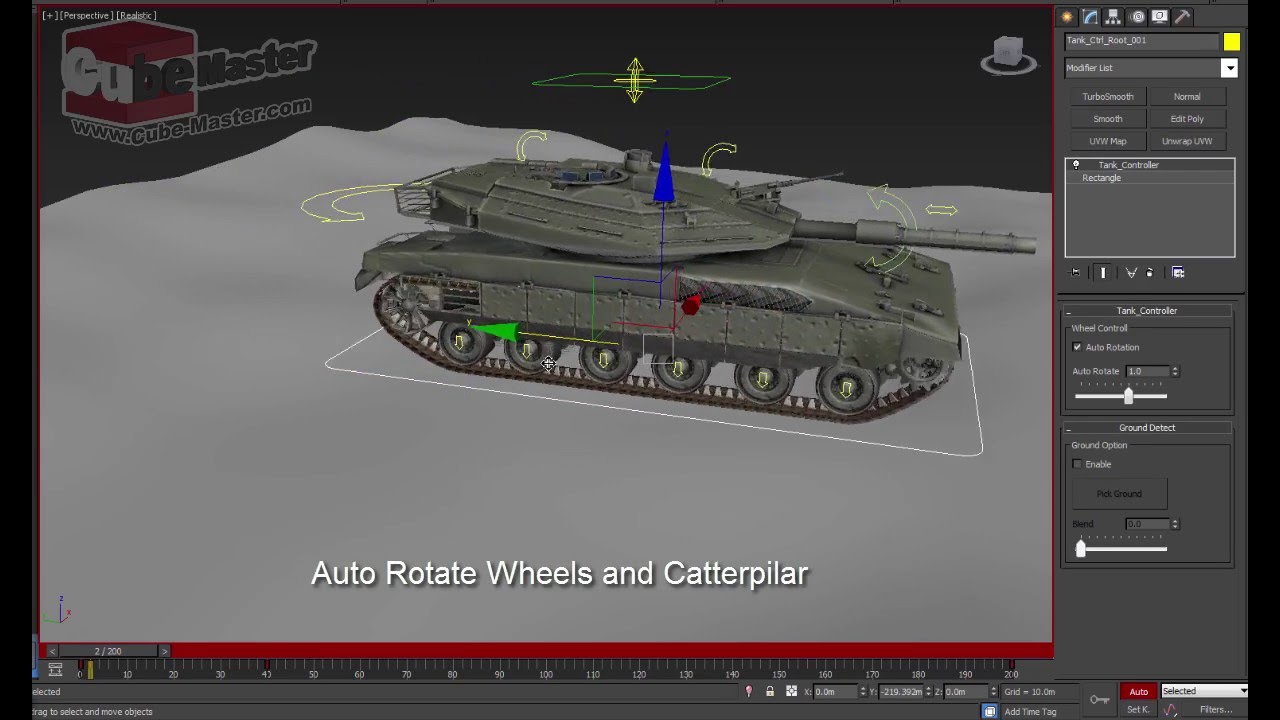1280x720 pixels.
Task: Open the Display command panel tab
Action: 1160,17
